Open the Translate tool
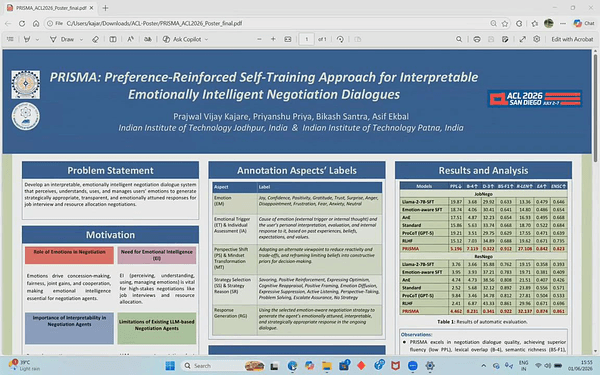The image size is (600, 375). 148,39
